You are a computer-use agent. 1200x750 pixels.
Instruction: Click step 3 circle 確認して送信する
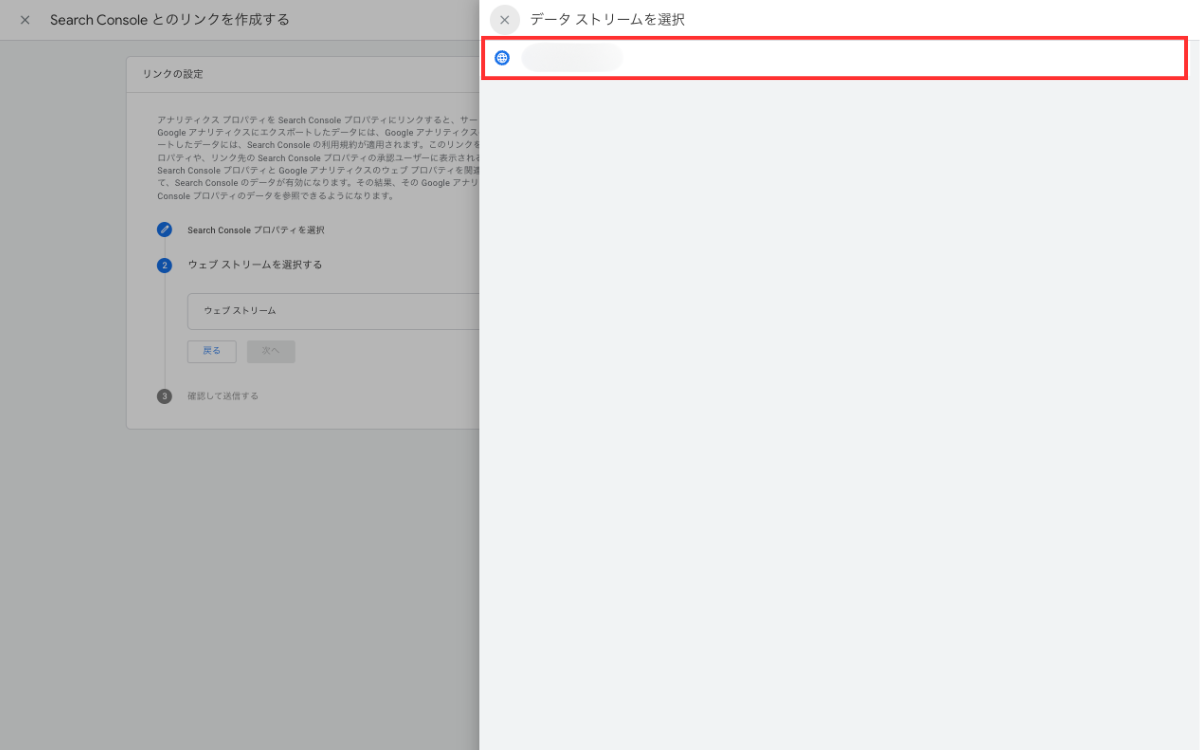pos(164,396)
